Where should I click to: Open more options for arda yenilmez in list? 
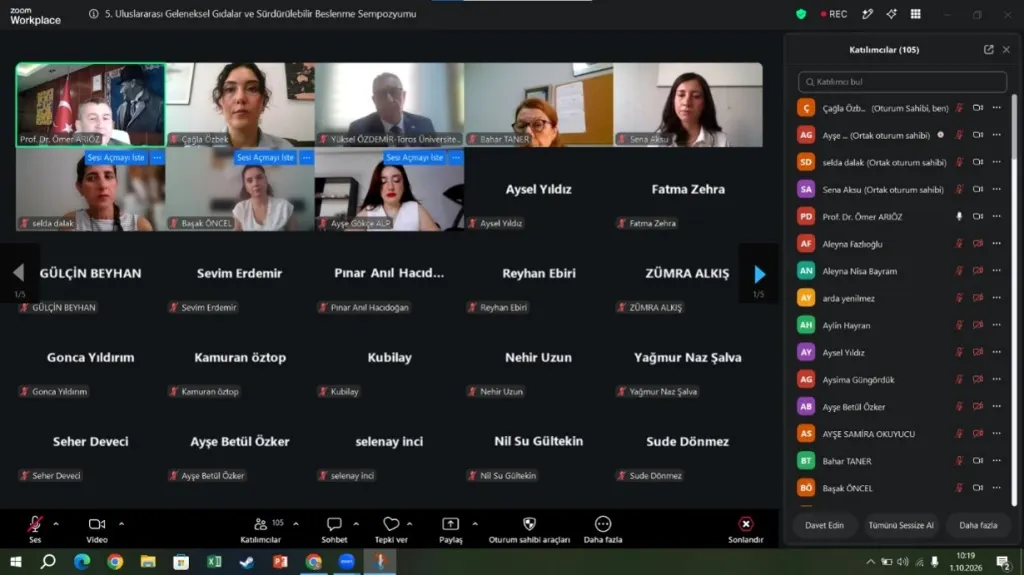coord(997,298)
